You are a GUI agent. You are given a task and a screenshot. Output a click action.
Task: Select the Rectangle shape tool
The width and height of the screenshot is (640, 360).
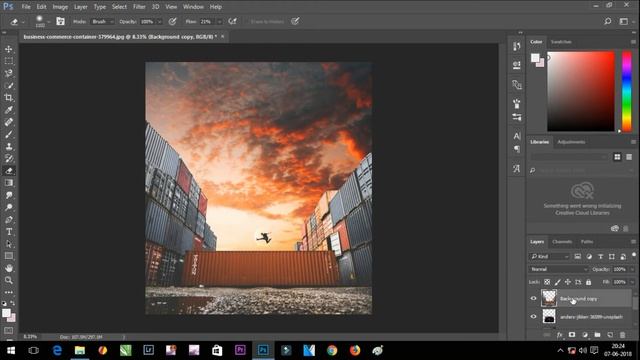(9, 256)
